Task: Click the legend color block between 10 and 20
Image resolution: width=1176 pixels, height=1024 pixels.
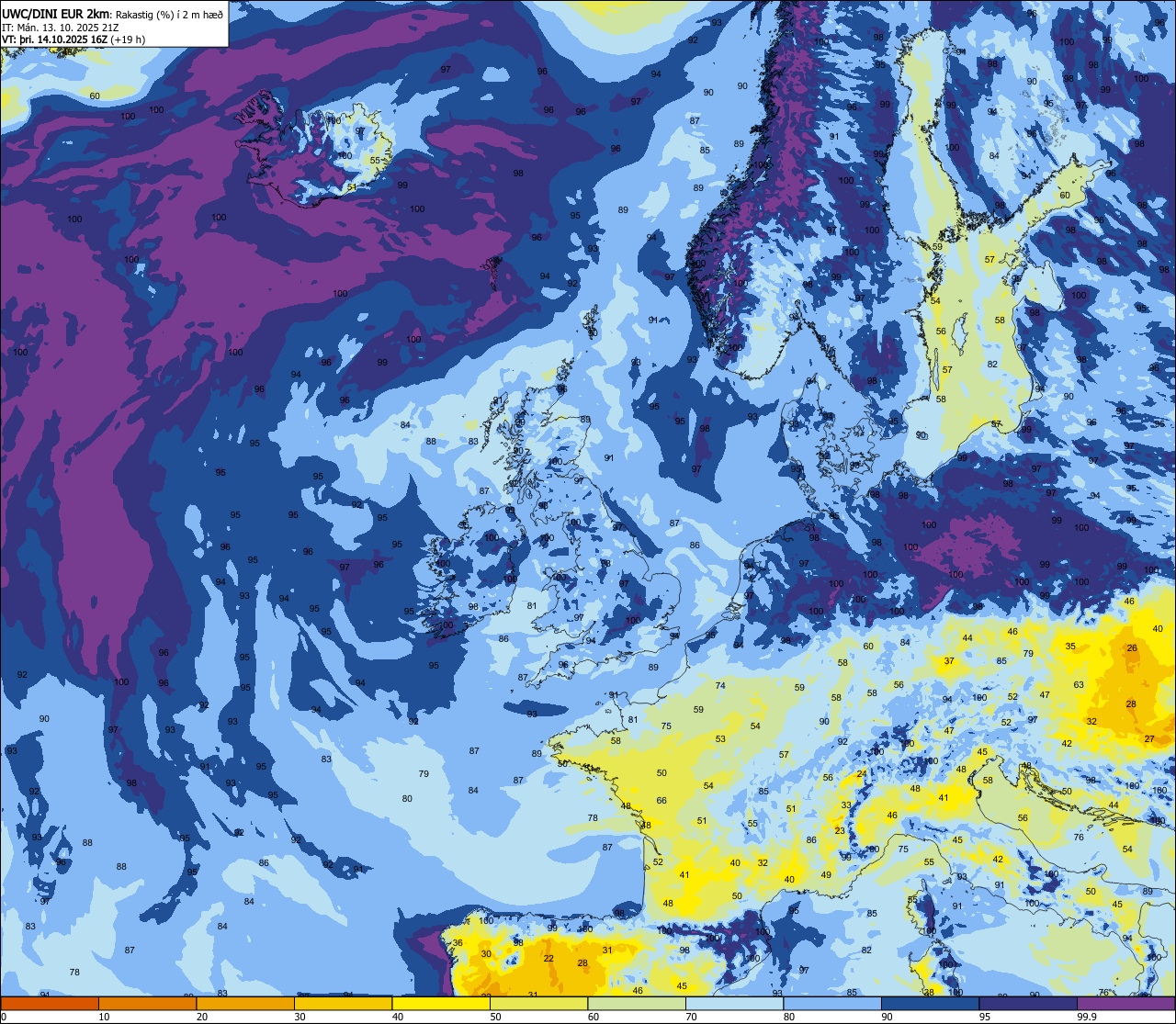Action: (x=147, y=1004)
